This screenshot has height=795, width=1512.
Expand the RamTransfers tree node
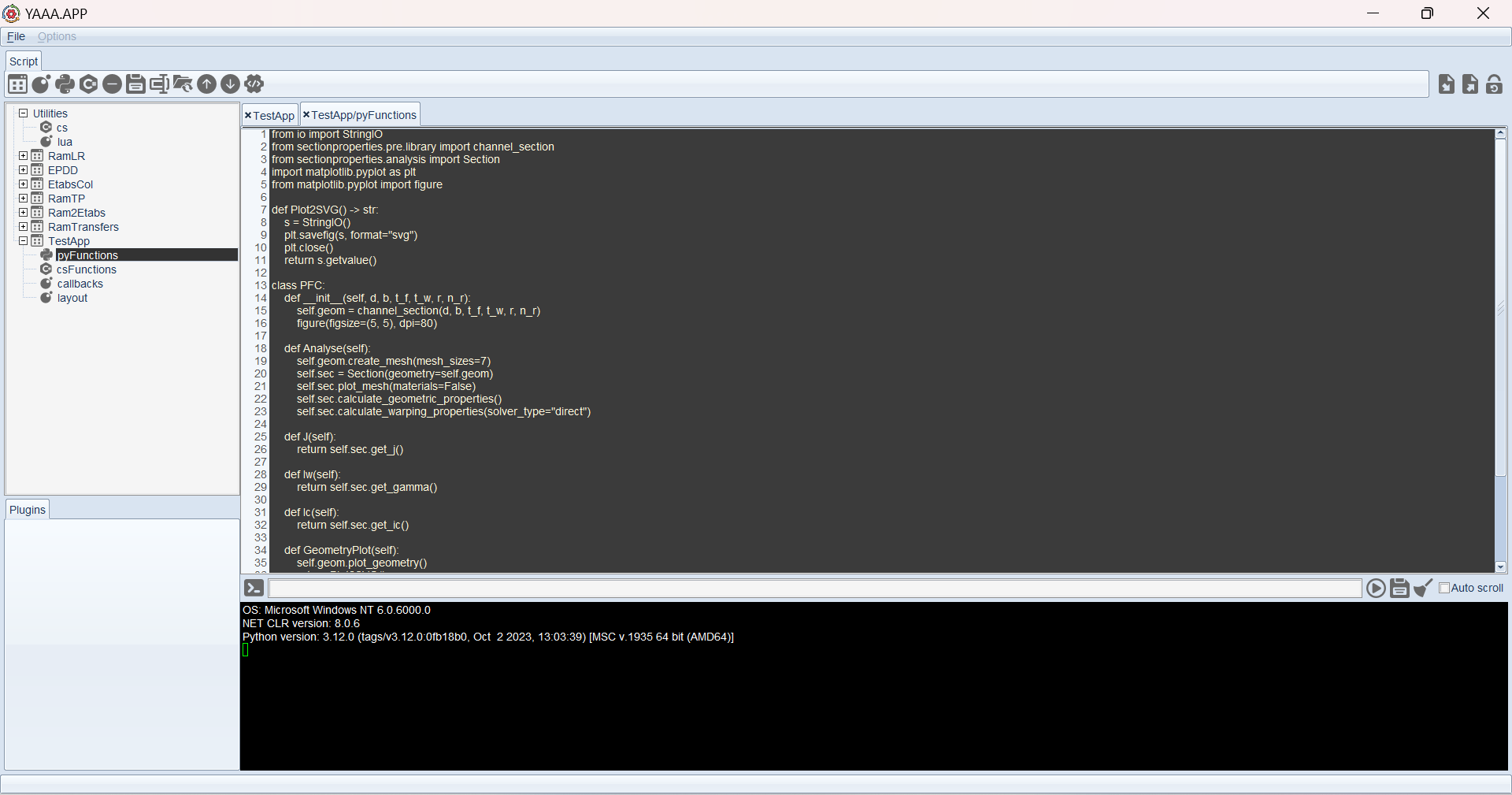click(x=24, y=226)
